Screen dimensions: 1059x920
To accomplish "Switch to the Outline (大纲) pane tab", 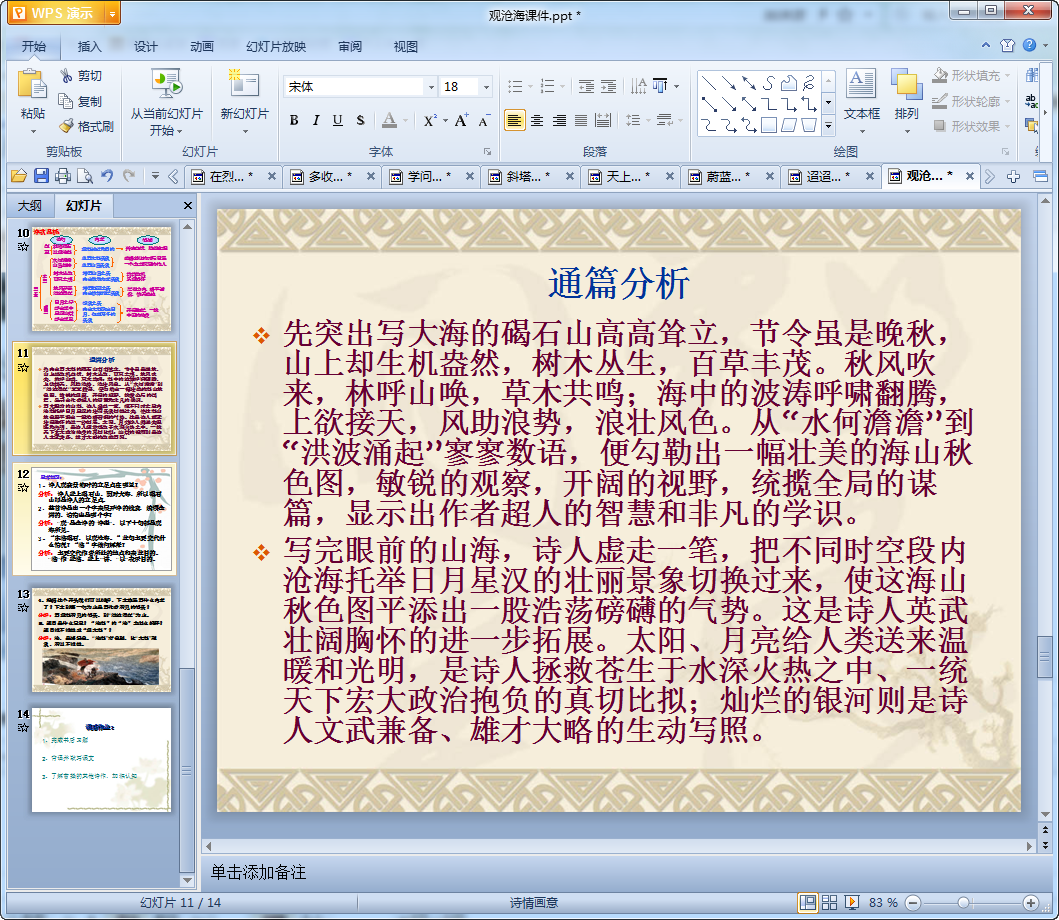I will tap(29, 205).
